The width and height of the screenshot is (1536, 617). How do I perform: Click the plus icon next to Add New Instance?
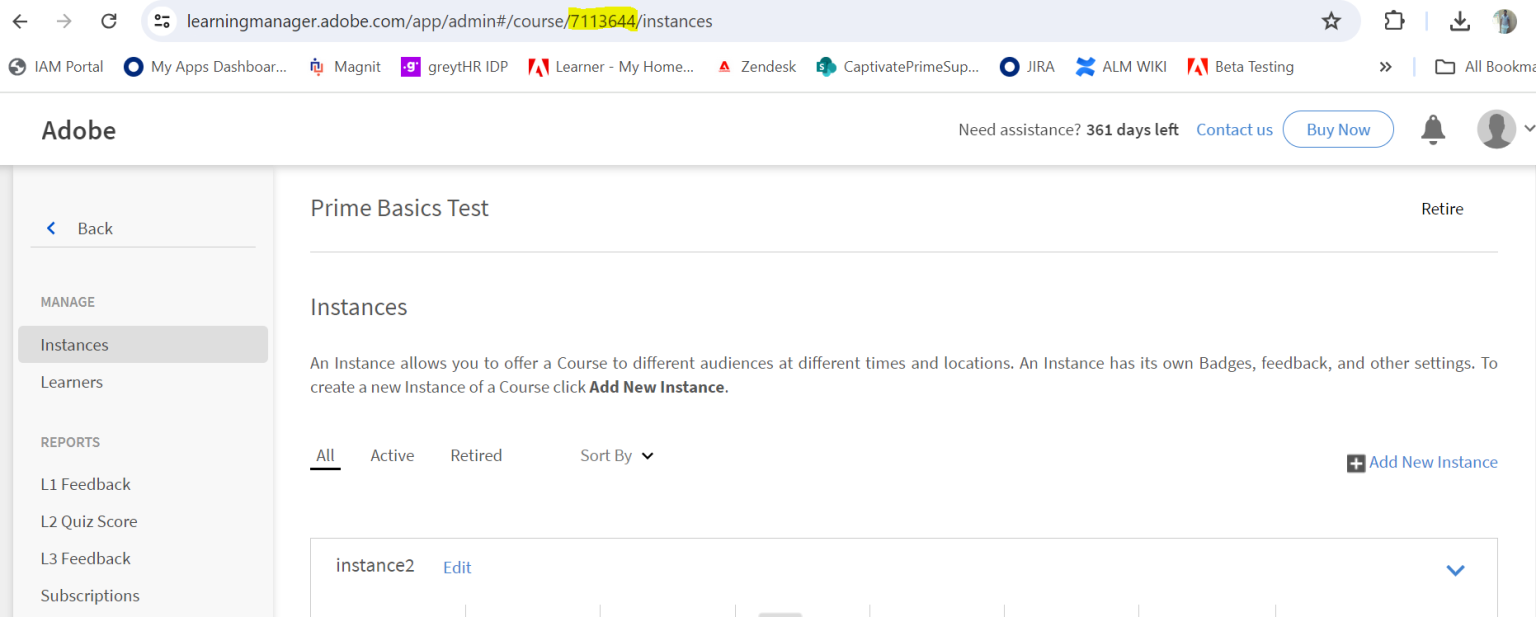point(1356,462)
